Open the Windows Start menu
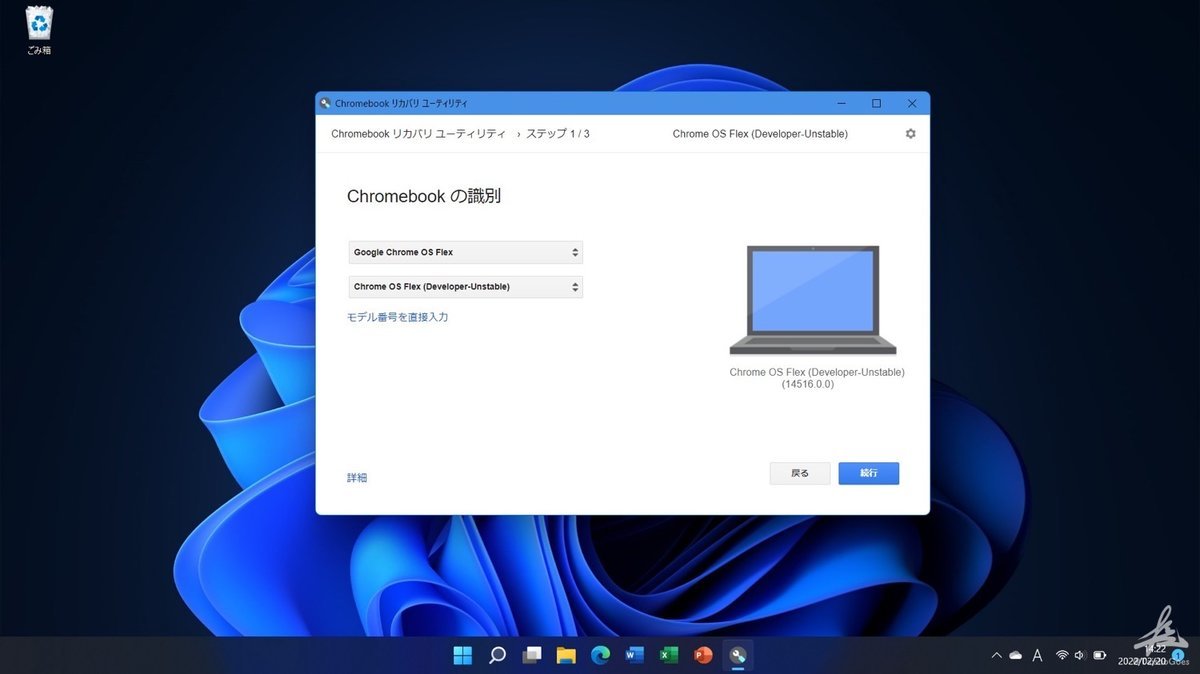This screenshot has height=674, width=1200. click(x=463, y=656)
